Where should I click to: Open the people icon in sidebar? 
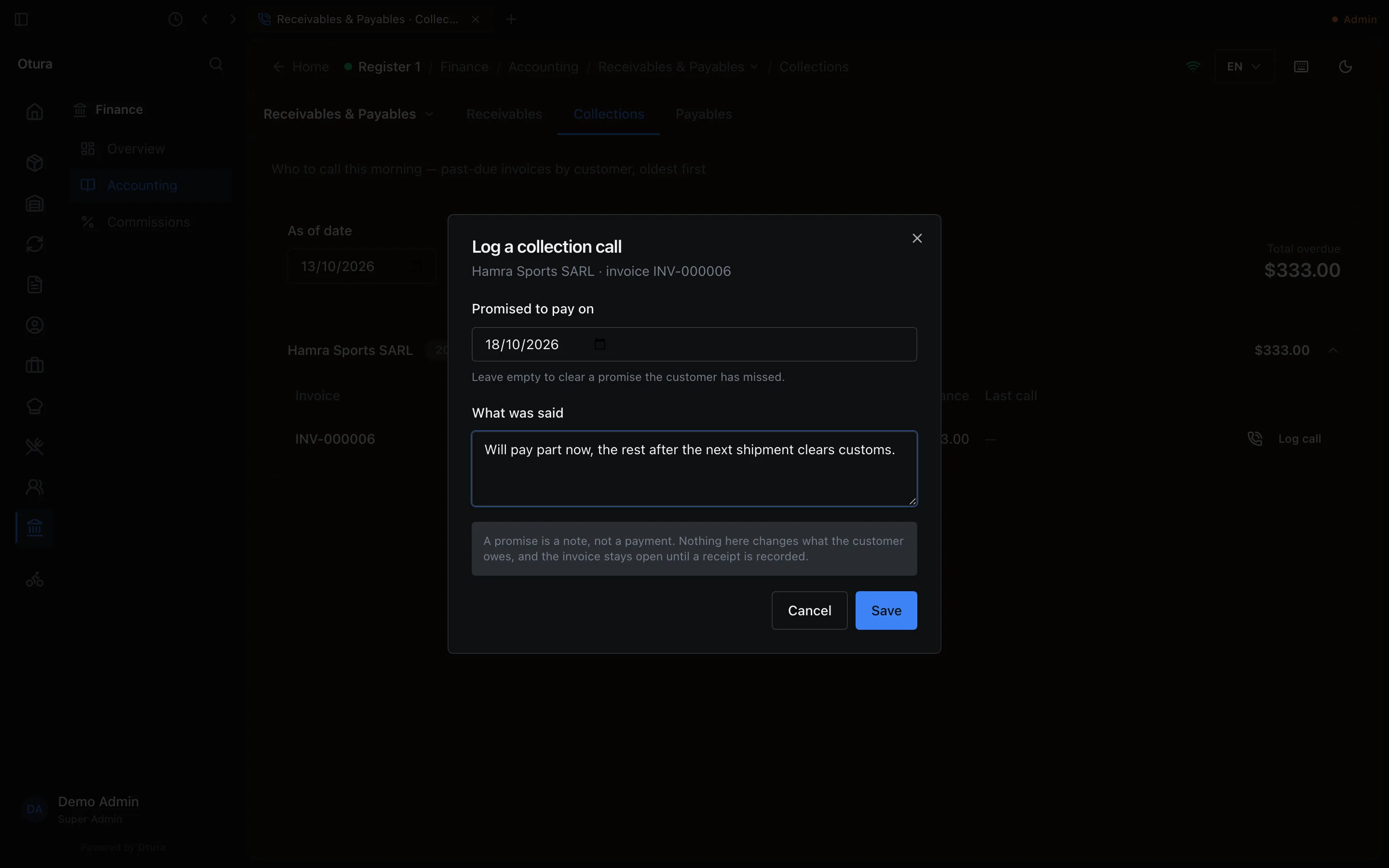(34, 488)
